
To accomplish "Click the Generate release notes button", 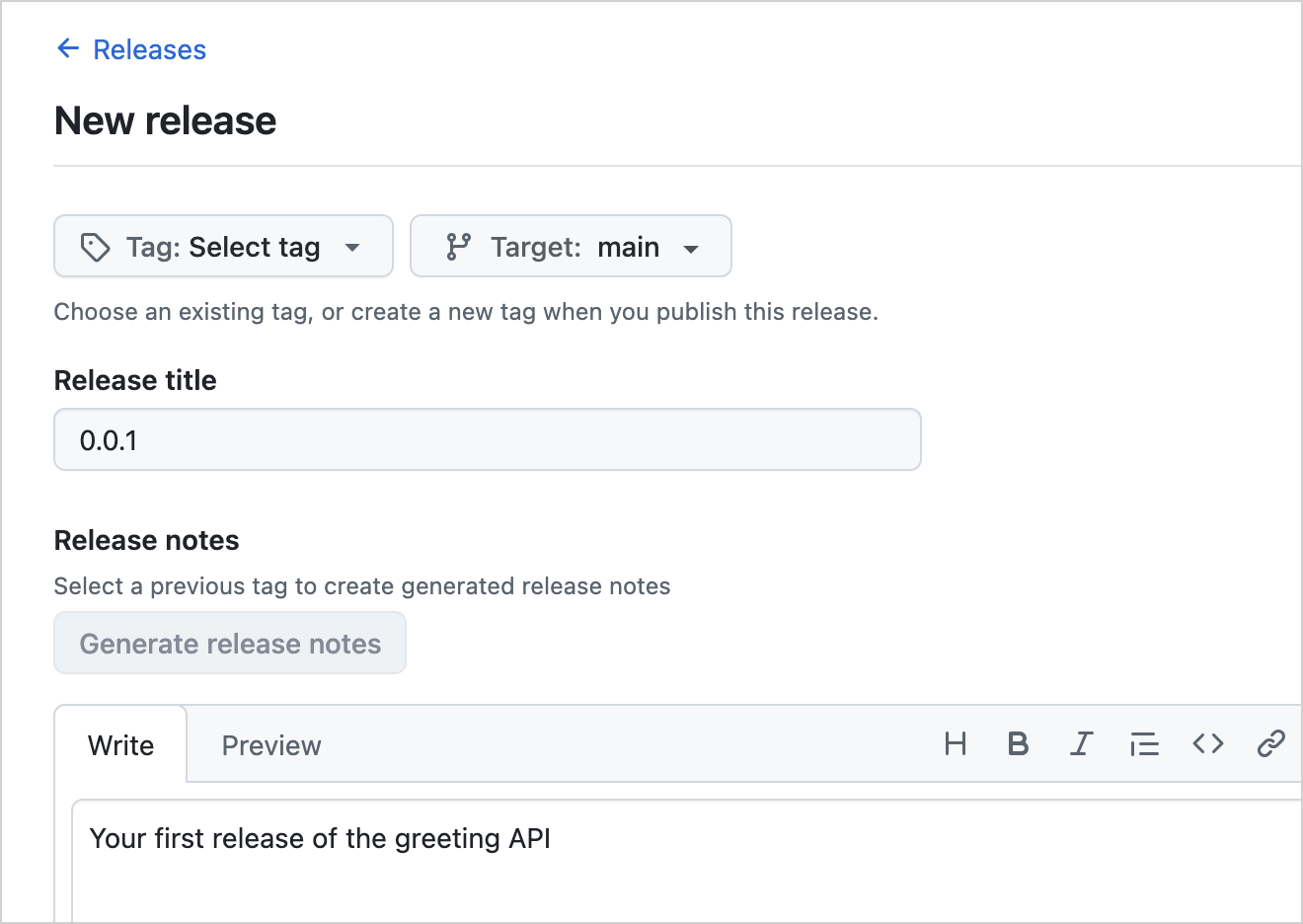I will [229, 643].
